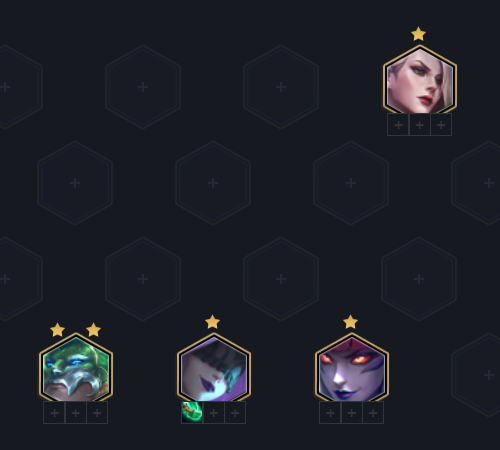The height and width of the screenshot is (450, 500).
Task: Select the green masked champion with blue eyes
Action: (x=76, y=368)
